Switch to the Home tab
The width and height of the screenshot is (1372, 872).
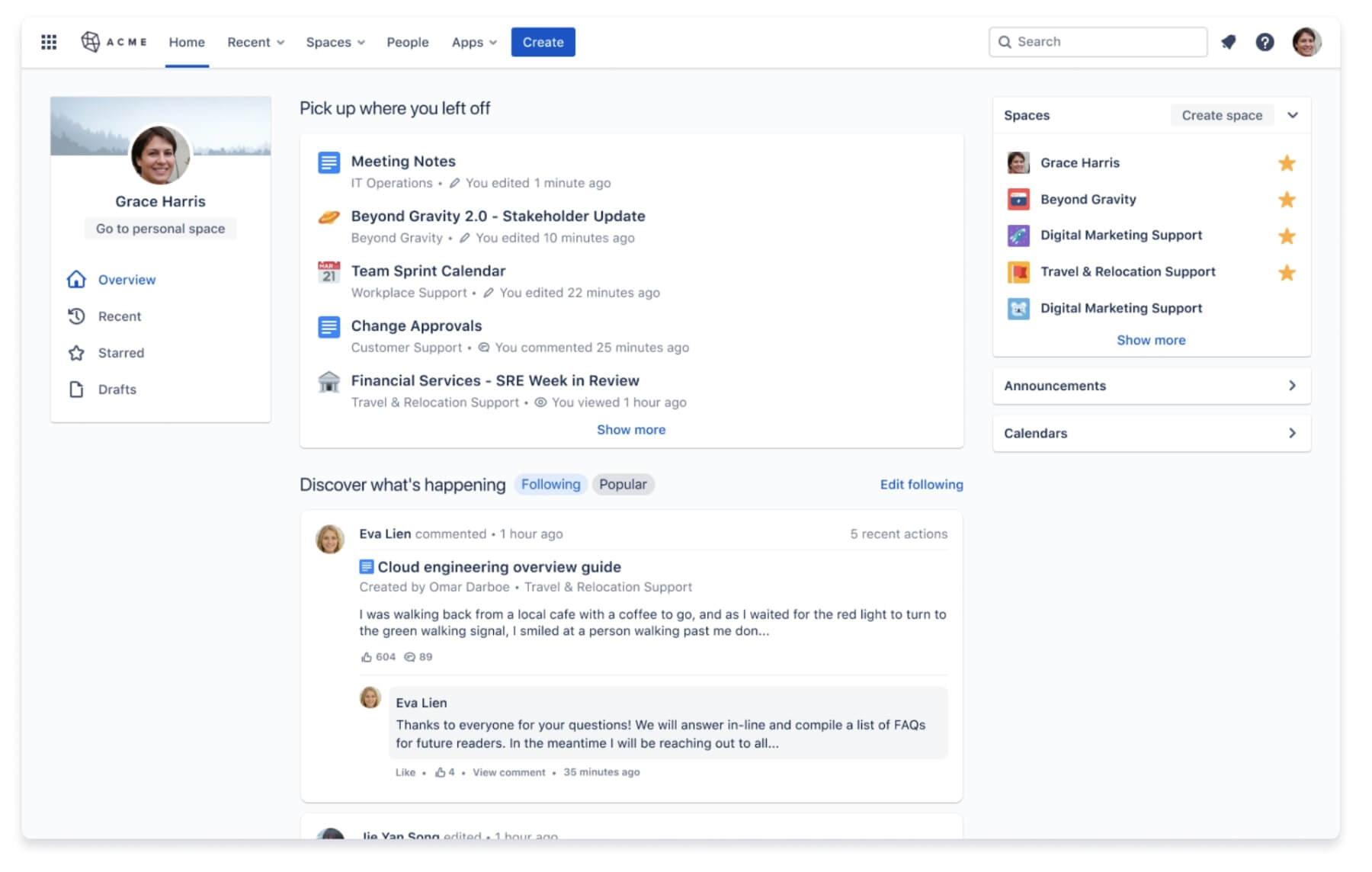coord(187,42)
